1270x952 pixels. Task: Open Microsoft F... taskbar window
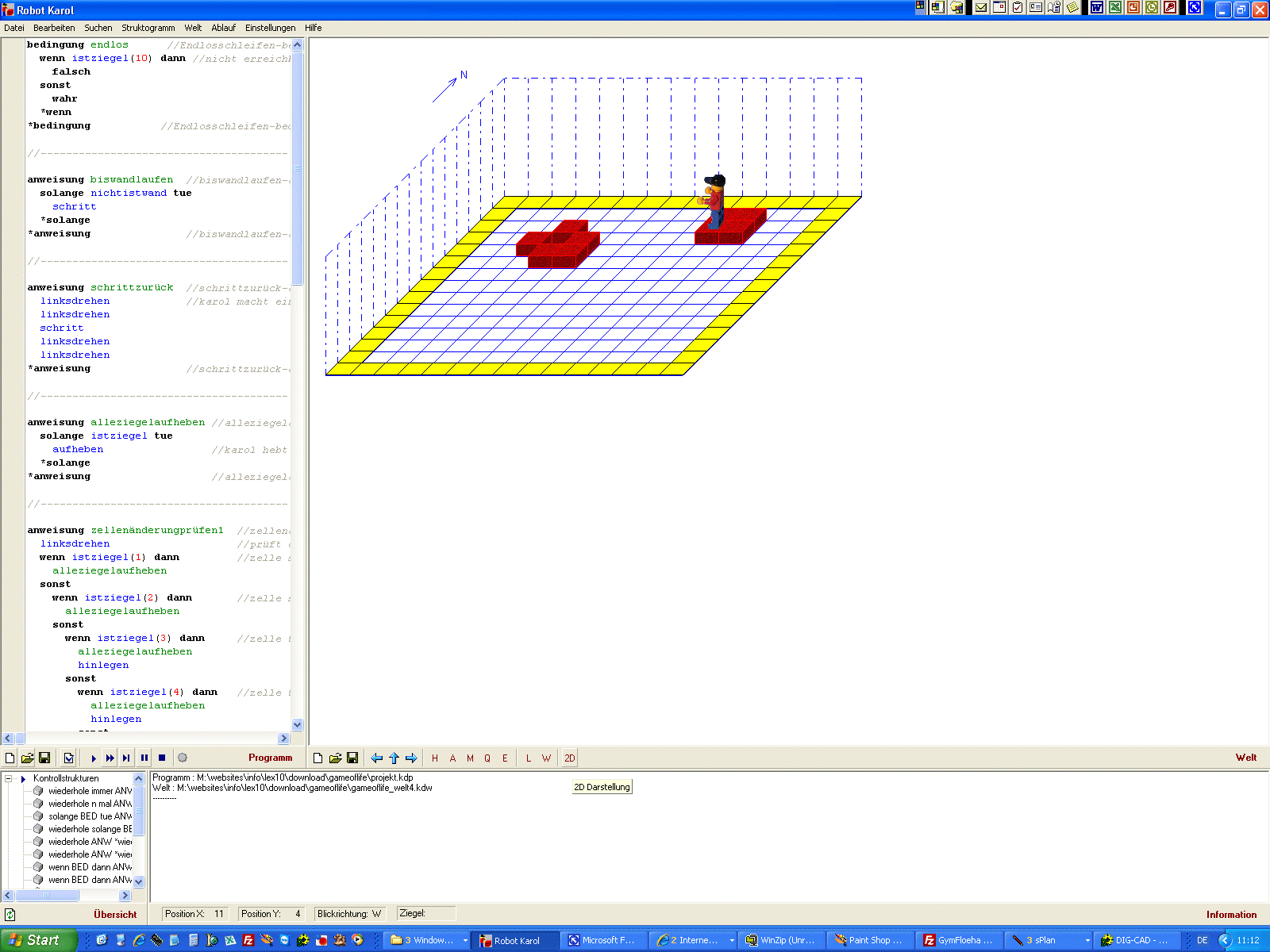602,940
